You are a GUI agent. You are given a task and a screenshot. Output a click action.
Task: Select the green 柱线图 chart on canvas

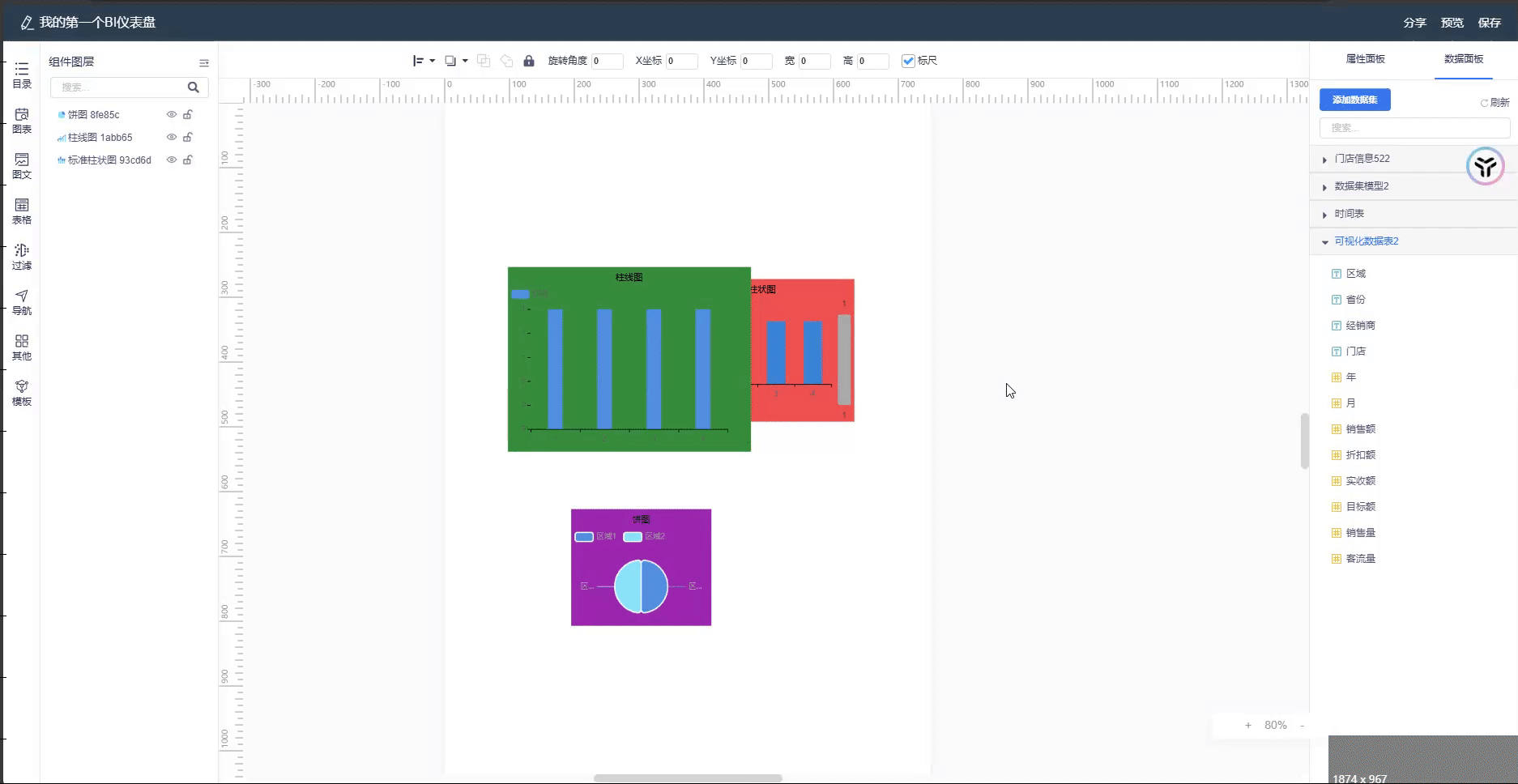click(629, 359)
